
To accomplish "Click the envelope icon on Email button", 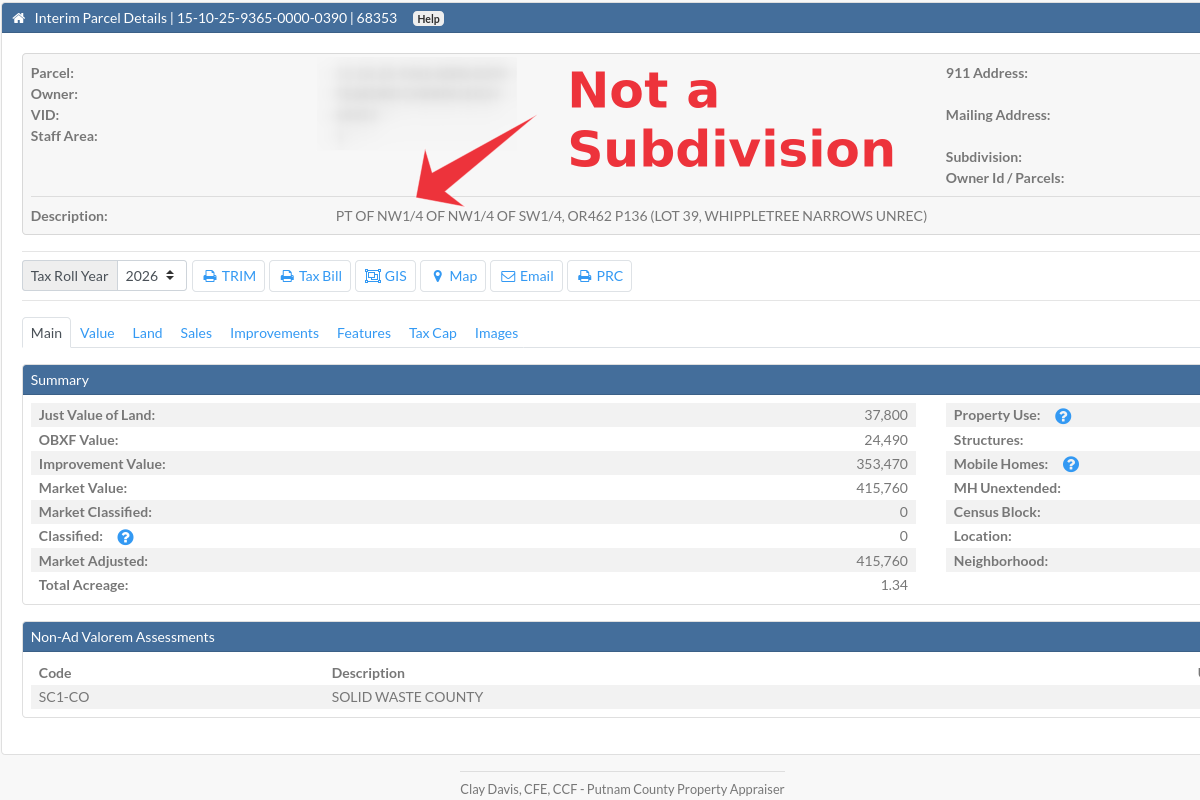I will (x=507, y=276).
